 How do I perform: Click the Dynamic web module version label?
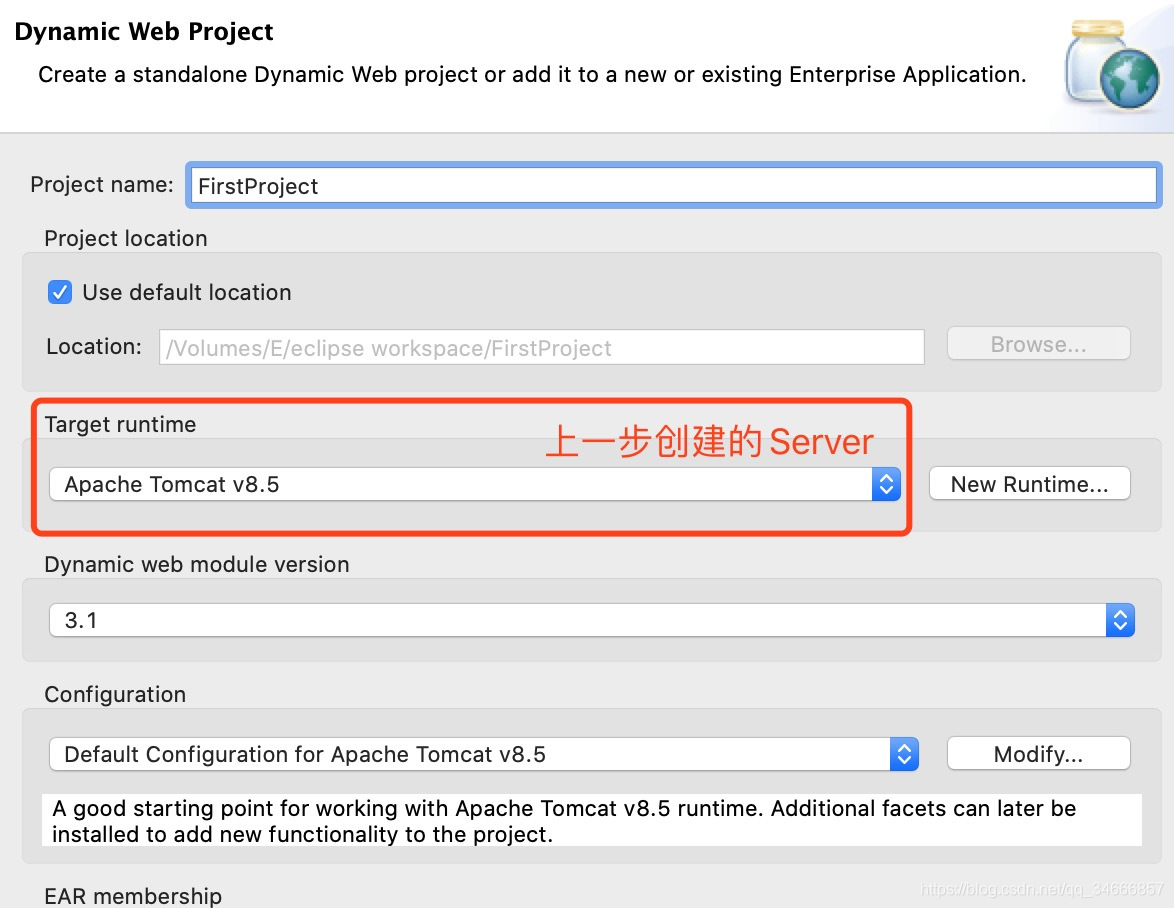[197, 564]
